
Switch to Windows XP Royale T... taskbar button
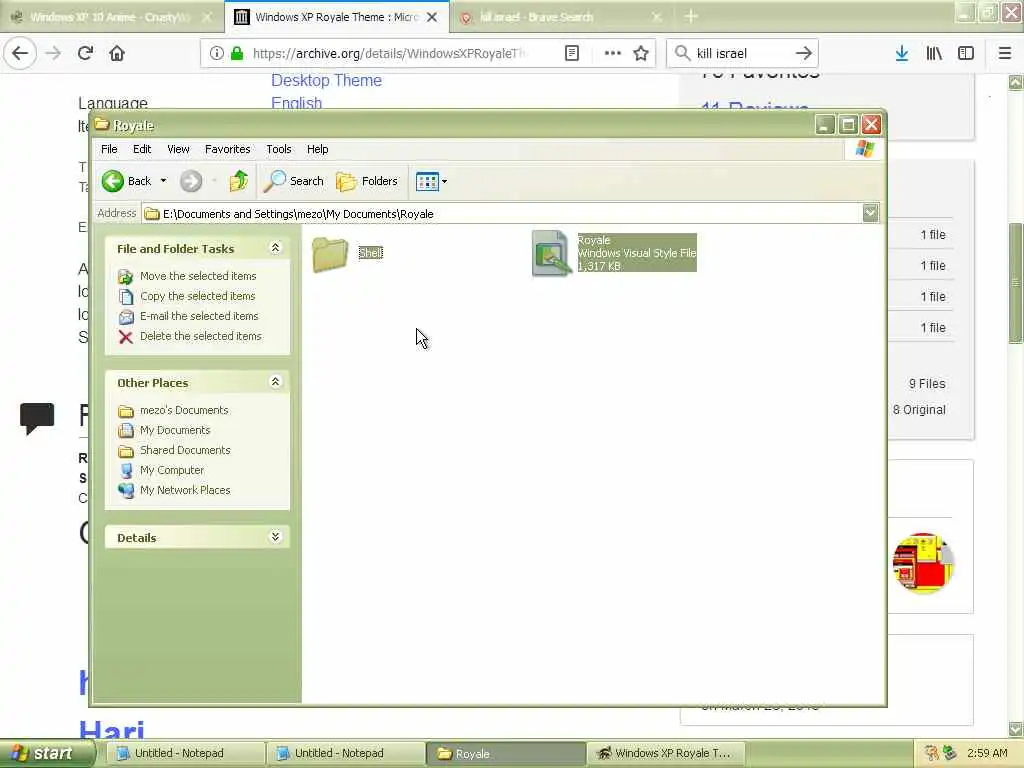(665, 753)
